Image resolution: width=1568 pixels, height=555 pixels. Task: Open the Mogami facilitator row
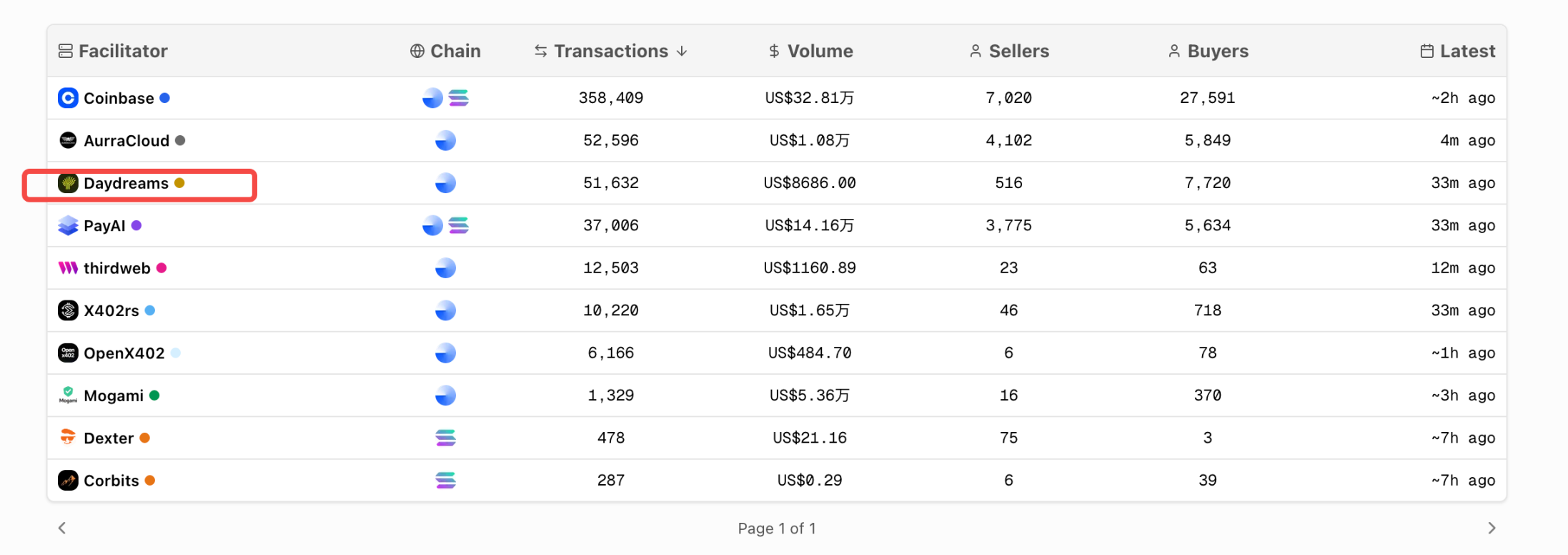tap(114, 396)
